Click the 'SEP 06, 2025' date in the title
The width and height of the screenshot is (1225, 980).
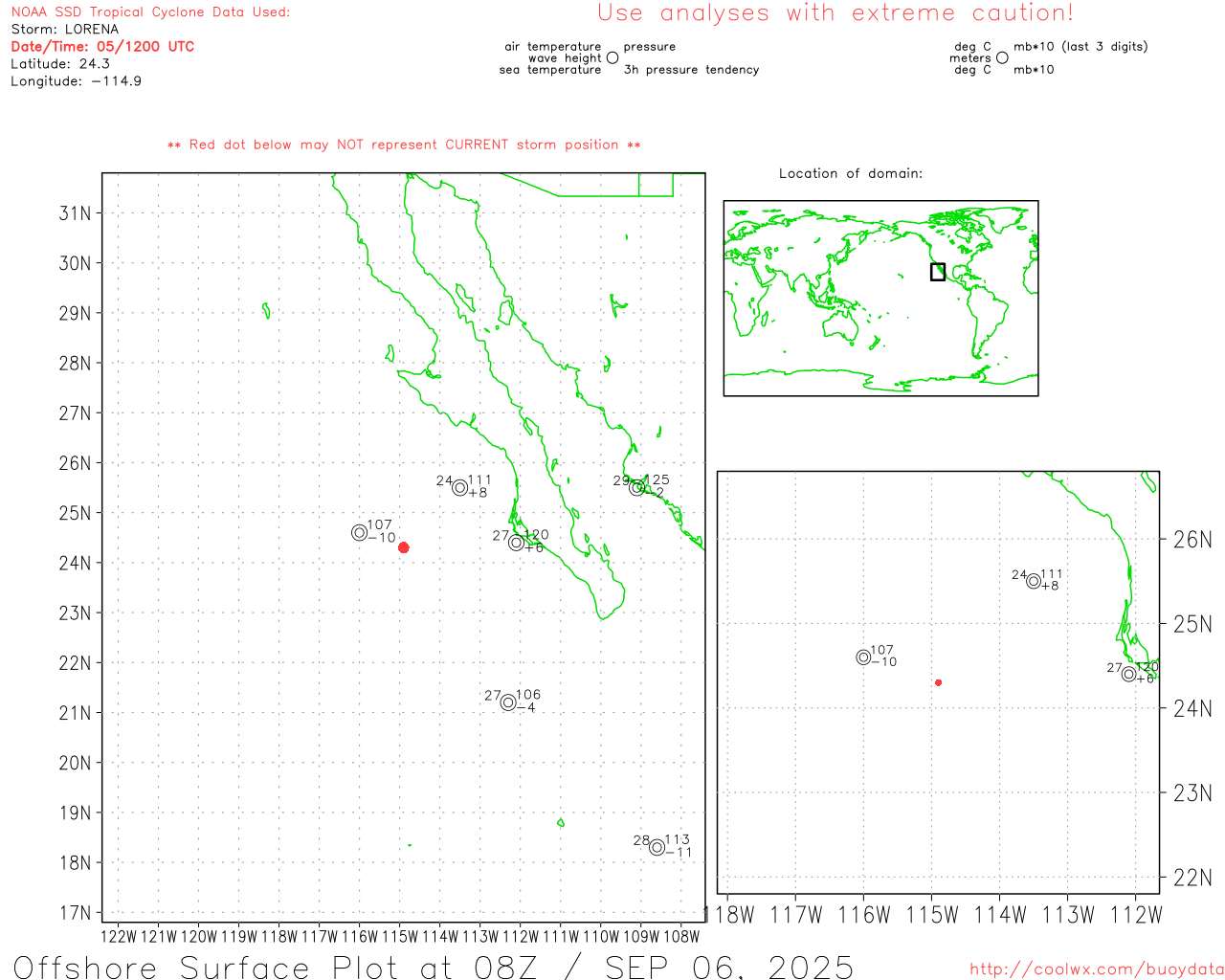click(x=729, y=968)
